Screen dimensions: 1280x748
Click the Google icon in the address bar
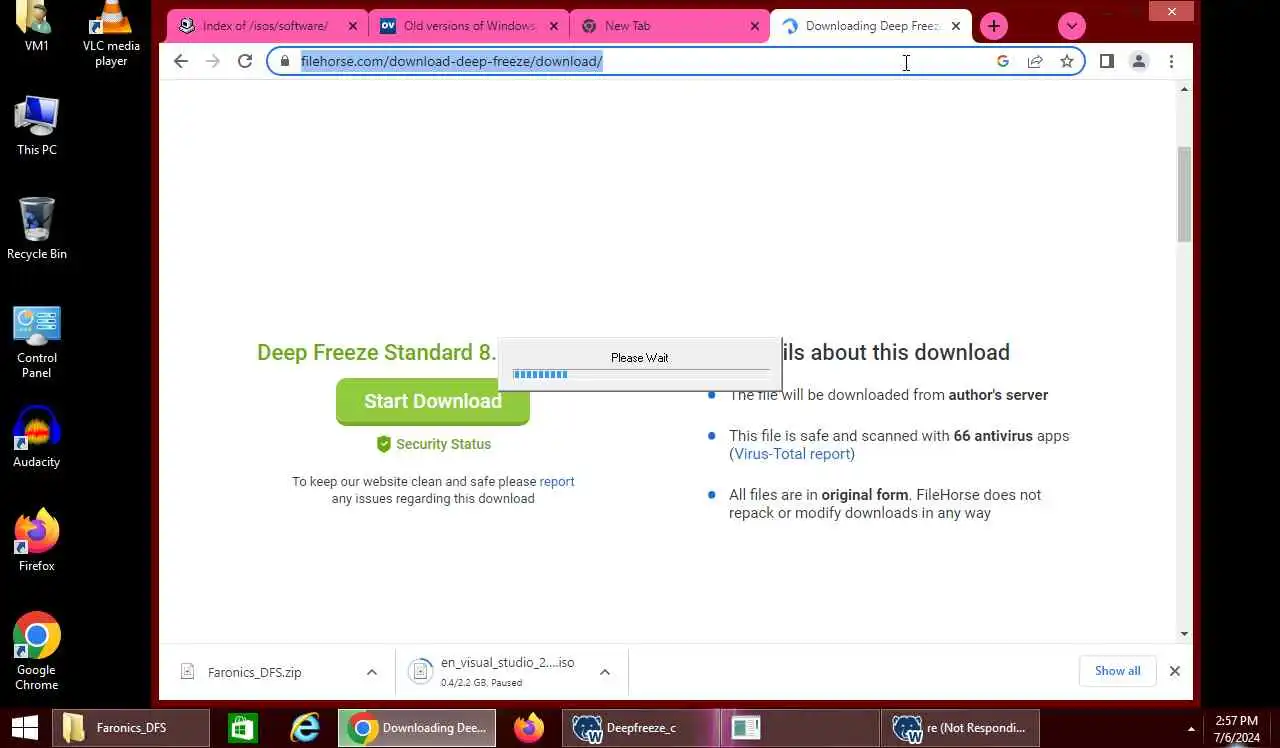(1003, 61)
